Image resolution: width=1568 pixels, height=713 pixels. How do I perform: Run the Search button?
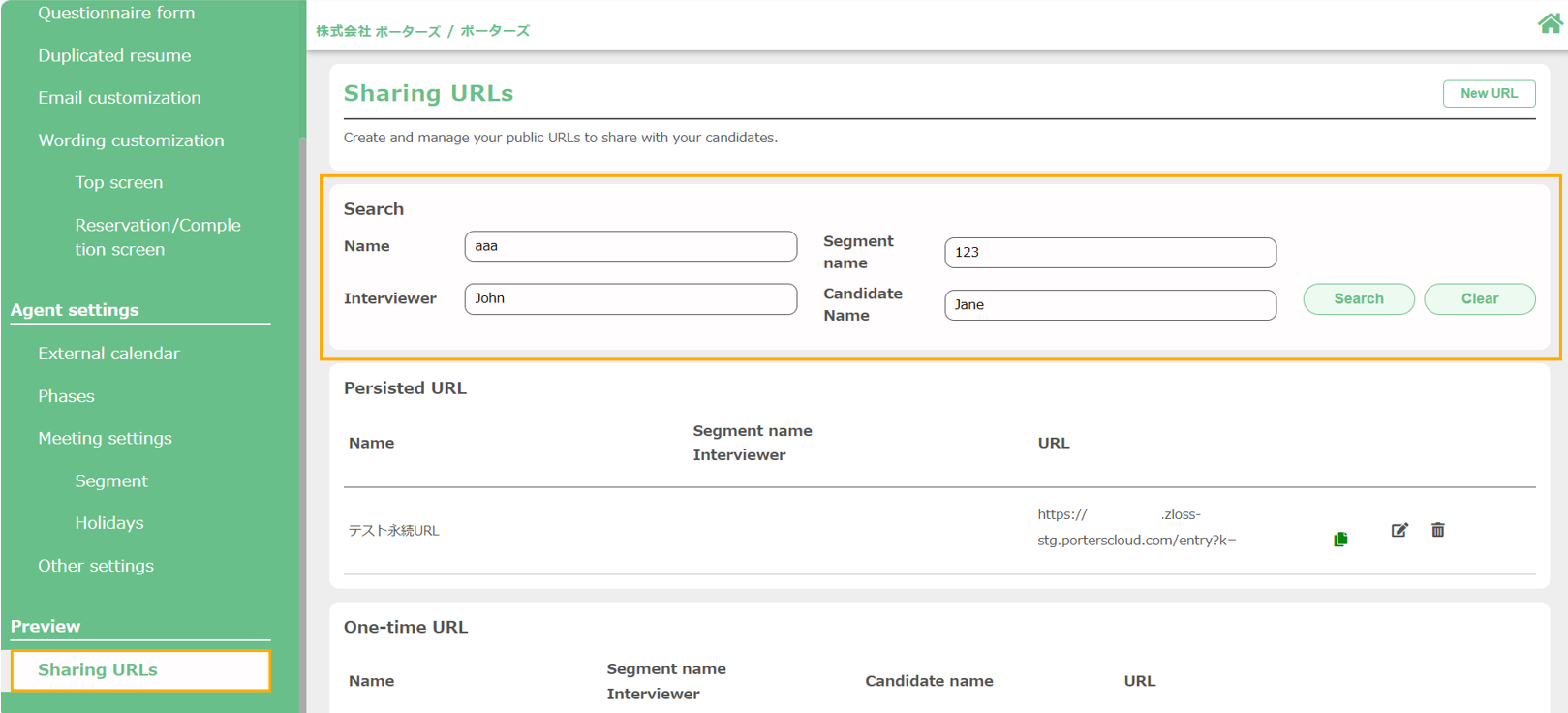(1358, 299)
